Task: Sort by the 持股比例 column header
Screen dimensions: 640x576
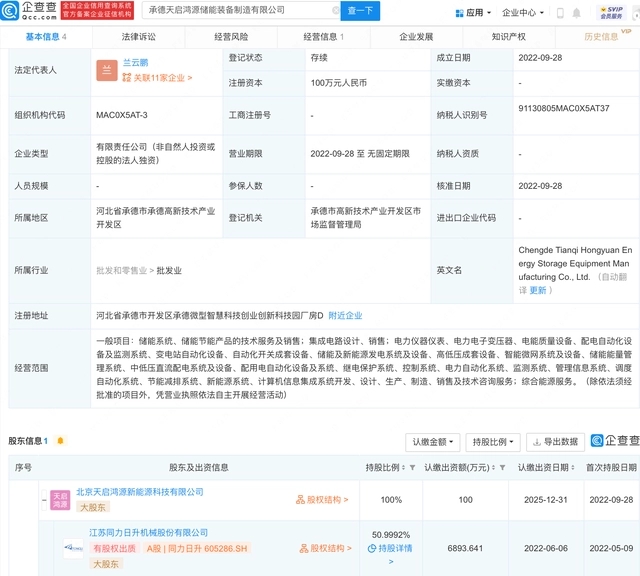Action: click(384, 467)
